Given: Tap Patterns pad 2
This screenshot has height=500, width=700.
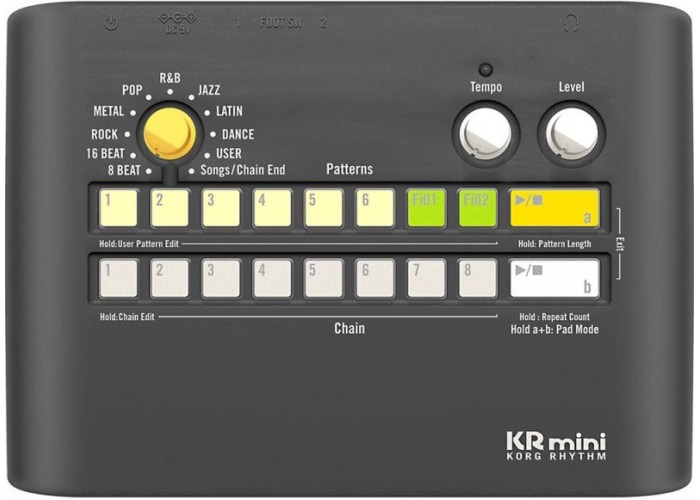Looking at the screenshot, I should coord(170,208).
